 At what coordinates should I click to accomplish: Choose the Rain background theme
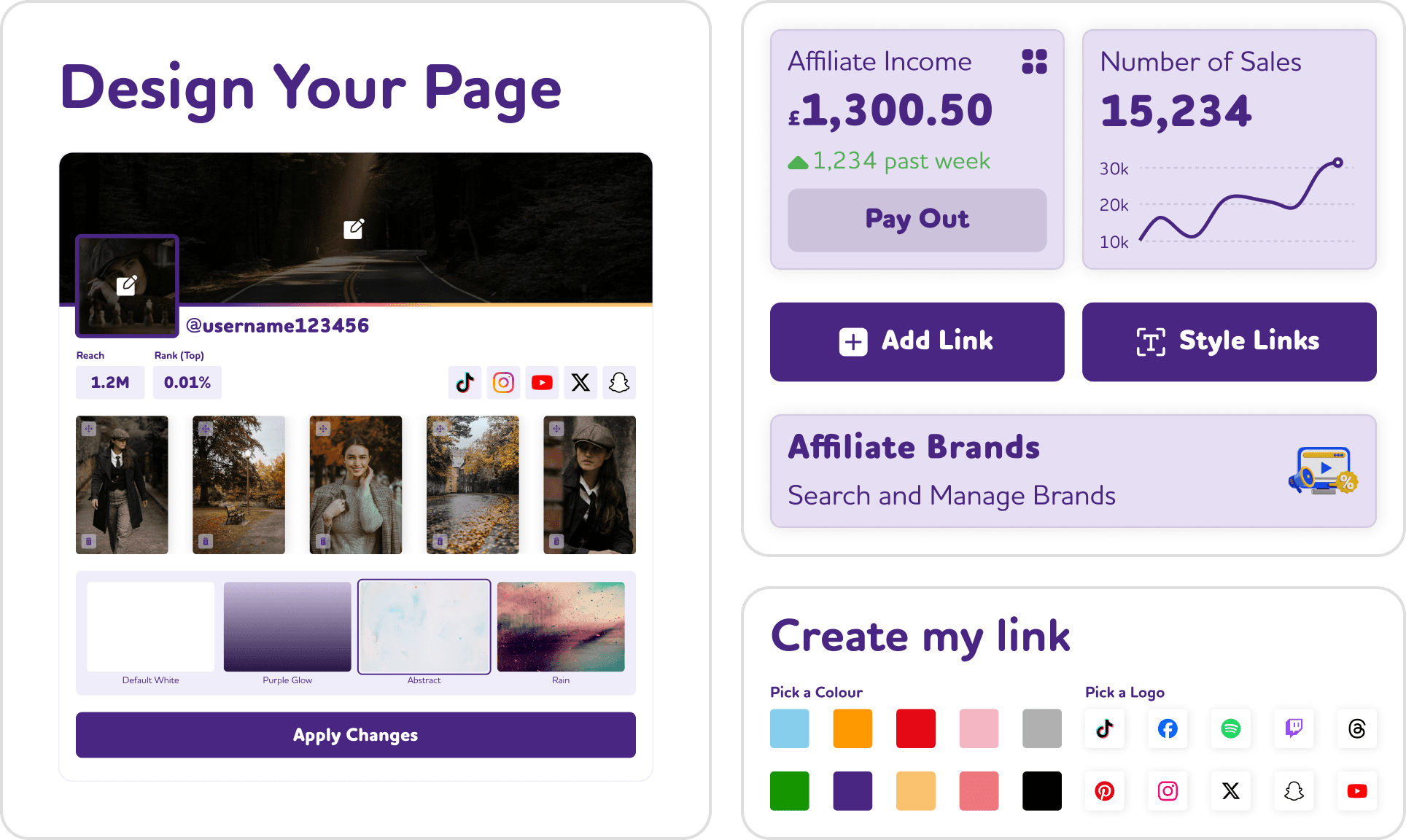click(561, 627)
